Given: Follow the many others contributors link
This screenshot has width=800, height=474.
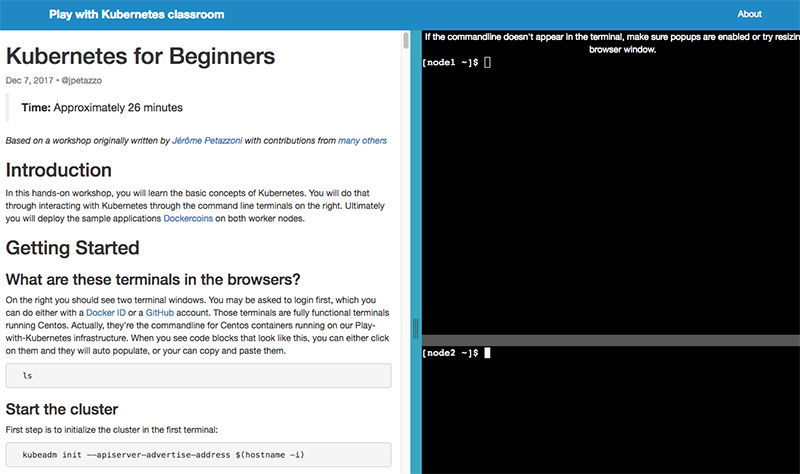Looking at the screenshot, I should pyautogui.click(x=362, y=140).
